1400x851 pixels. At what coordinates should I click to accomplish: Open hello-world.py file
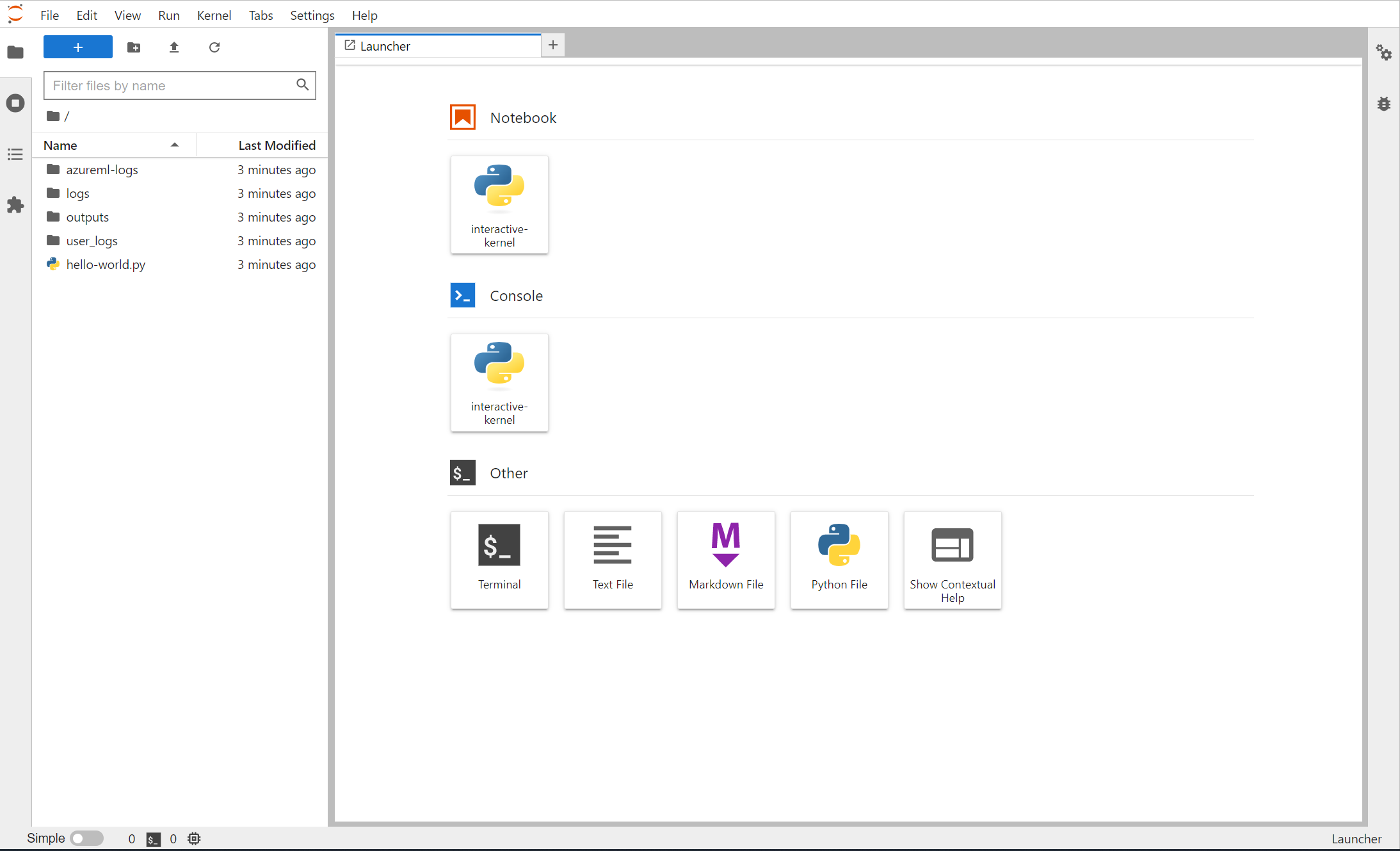[x=106, y=264]
